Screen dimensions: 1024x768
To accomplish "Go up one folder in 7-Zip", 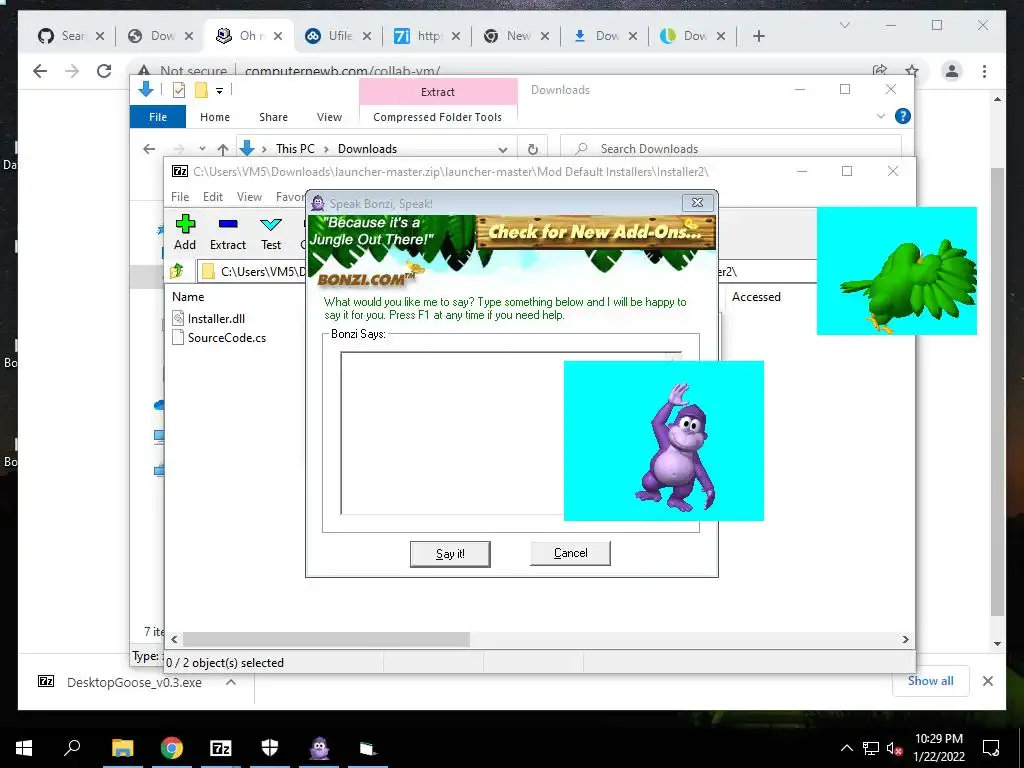I will (x=176, y=271).
